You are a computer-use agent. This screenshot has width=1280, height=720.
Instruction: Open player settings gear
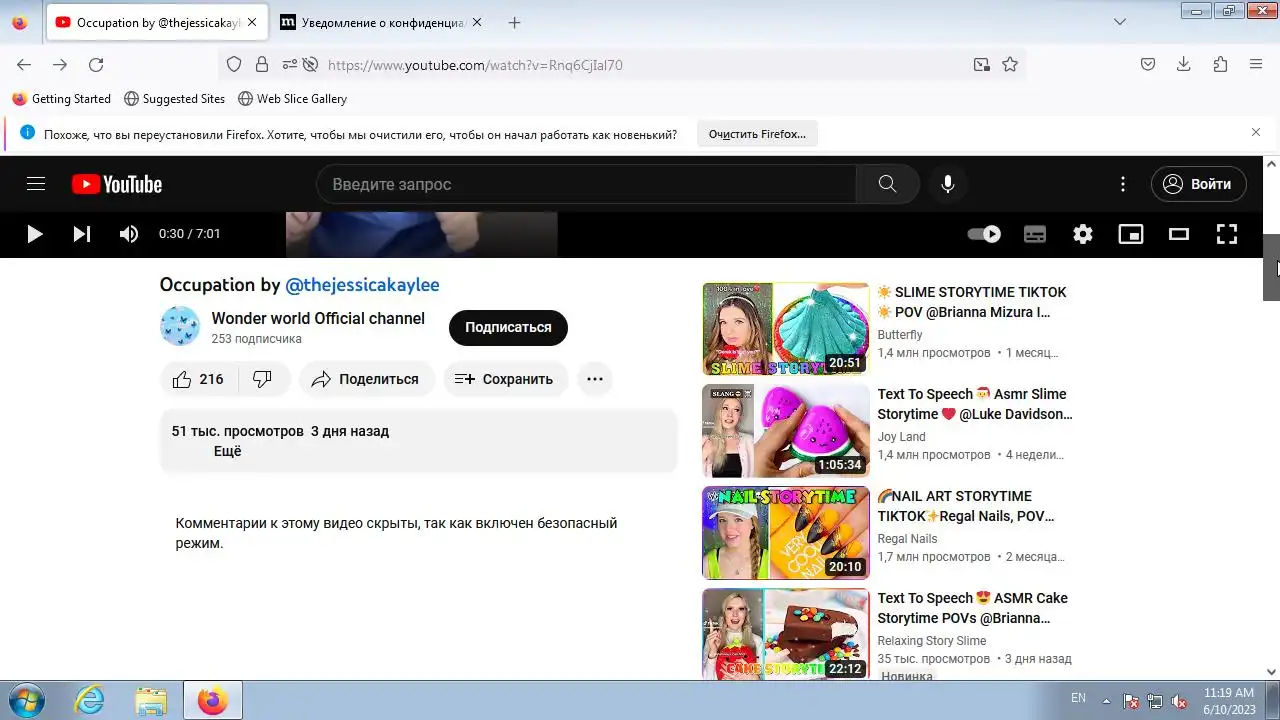(1083, 234)
